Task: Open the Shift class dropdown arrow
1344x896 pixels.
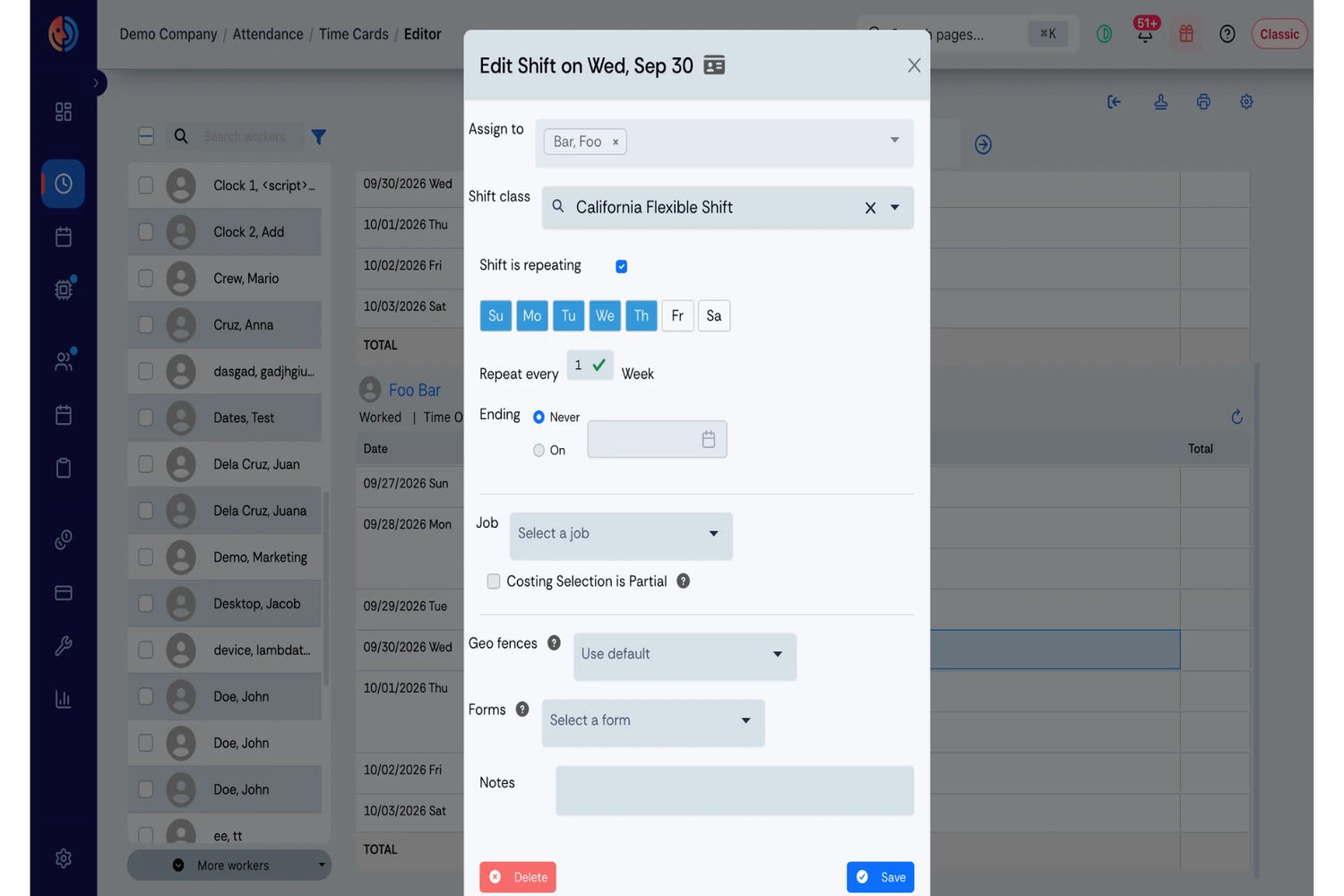Action: click(894, 207)
